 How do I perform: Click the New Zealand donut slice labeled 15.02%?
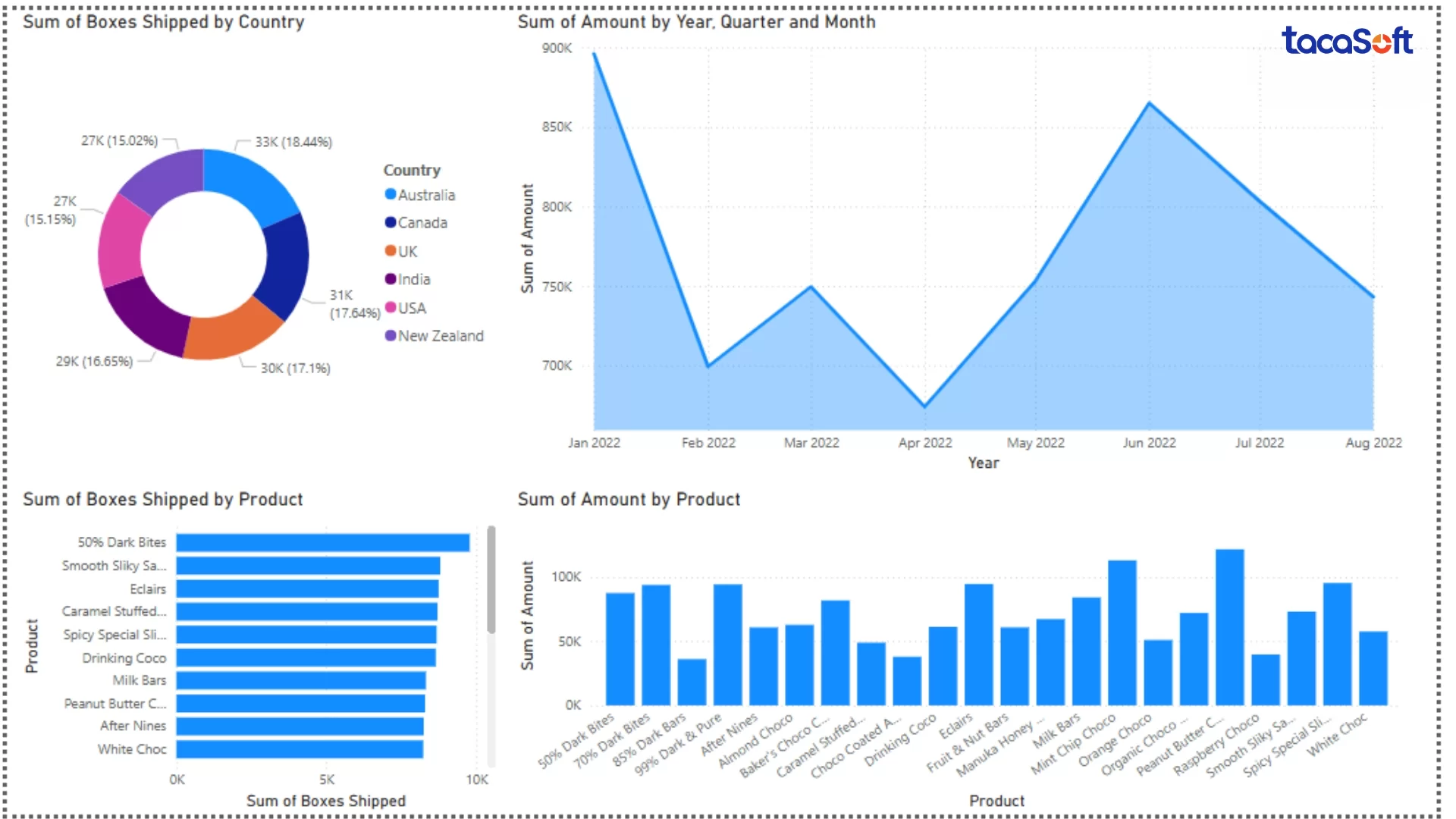[x=165, y=178]
